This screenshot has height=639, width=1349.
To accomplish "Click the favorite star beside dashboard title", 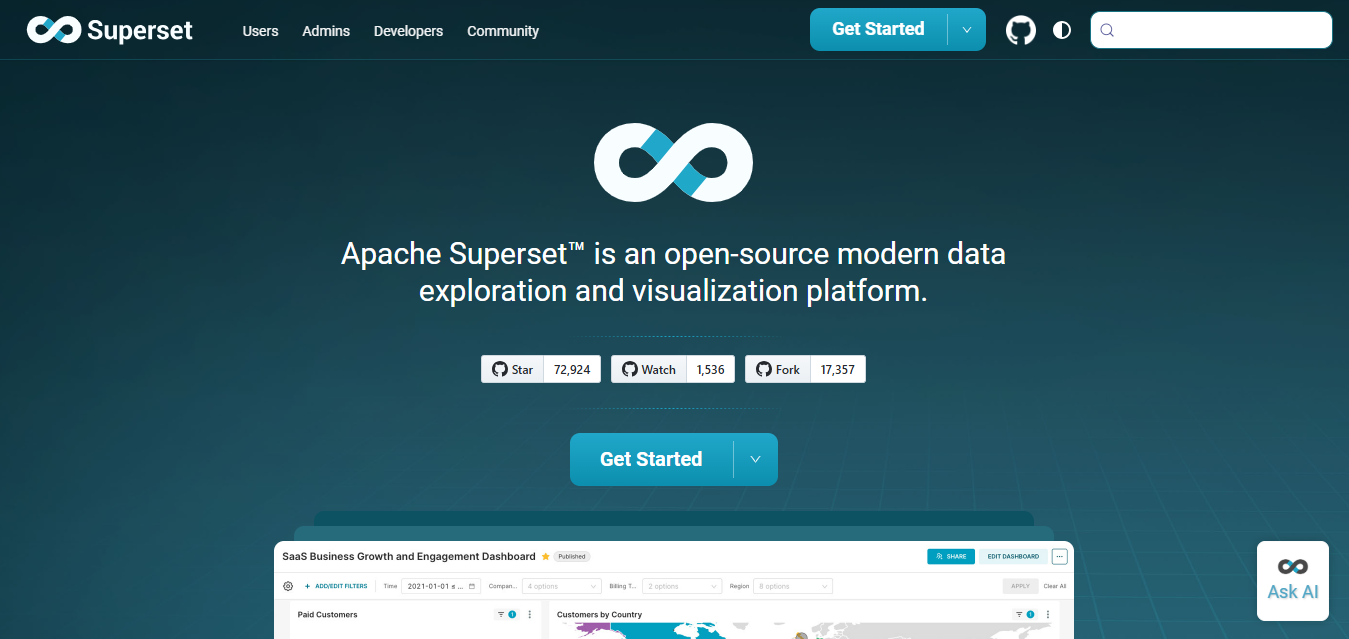I will tap(545, 556).
